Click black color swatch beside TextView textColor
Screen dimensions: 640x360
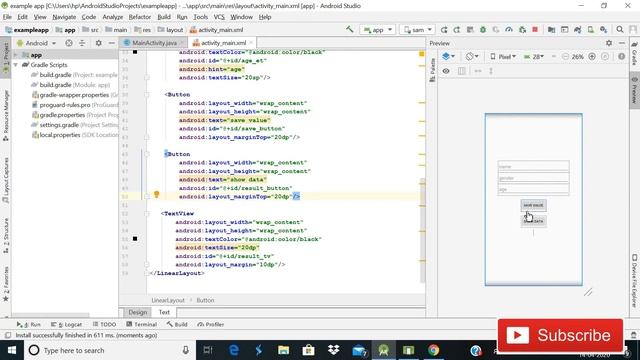point(135,239)
